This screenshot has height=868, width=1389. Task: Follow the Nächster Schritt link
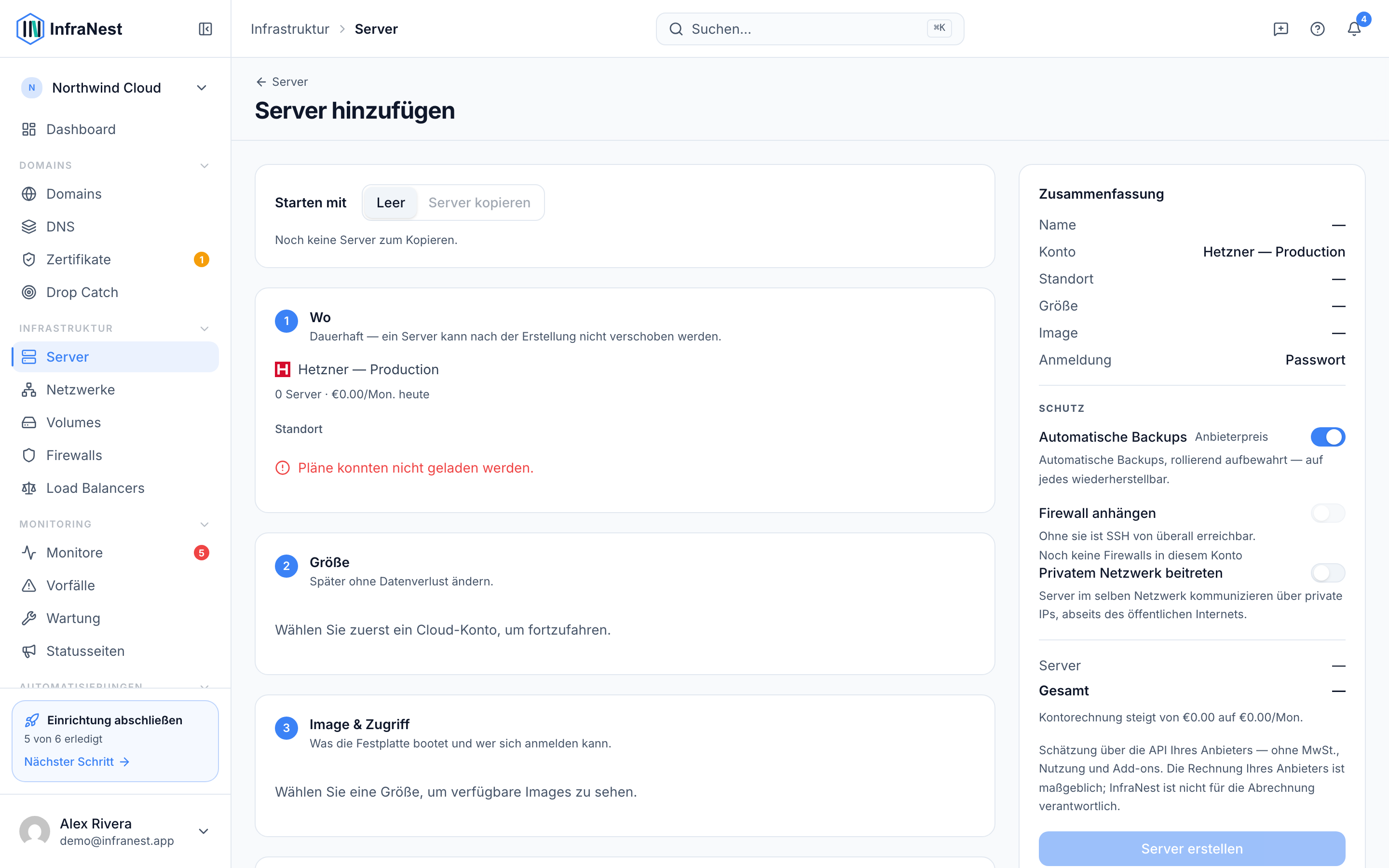click(x=77, y=762)
